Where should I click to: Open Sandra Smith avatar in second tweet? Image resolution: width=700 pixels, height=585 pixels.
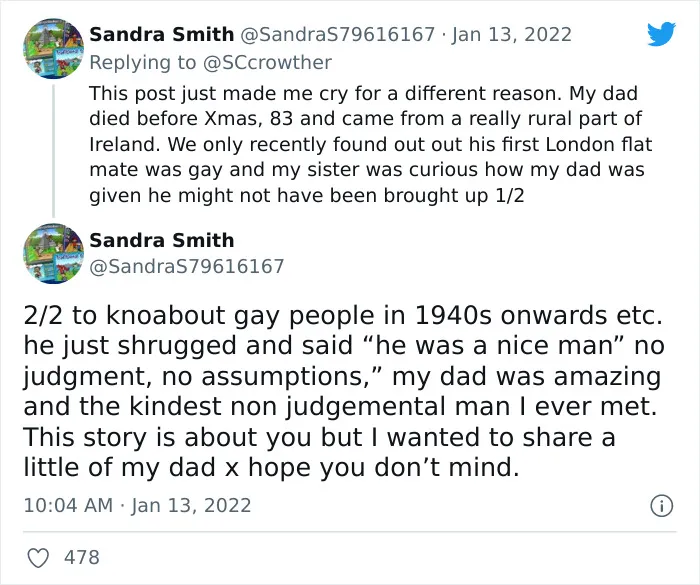click(53, 254)
